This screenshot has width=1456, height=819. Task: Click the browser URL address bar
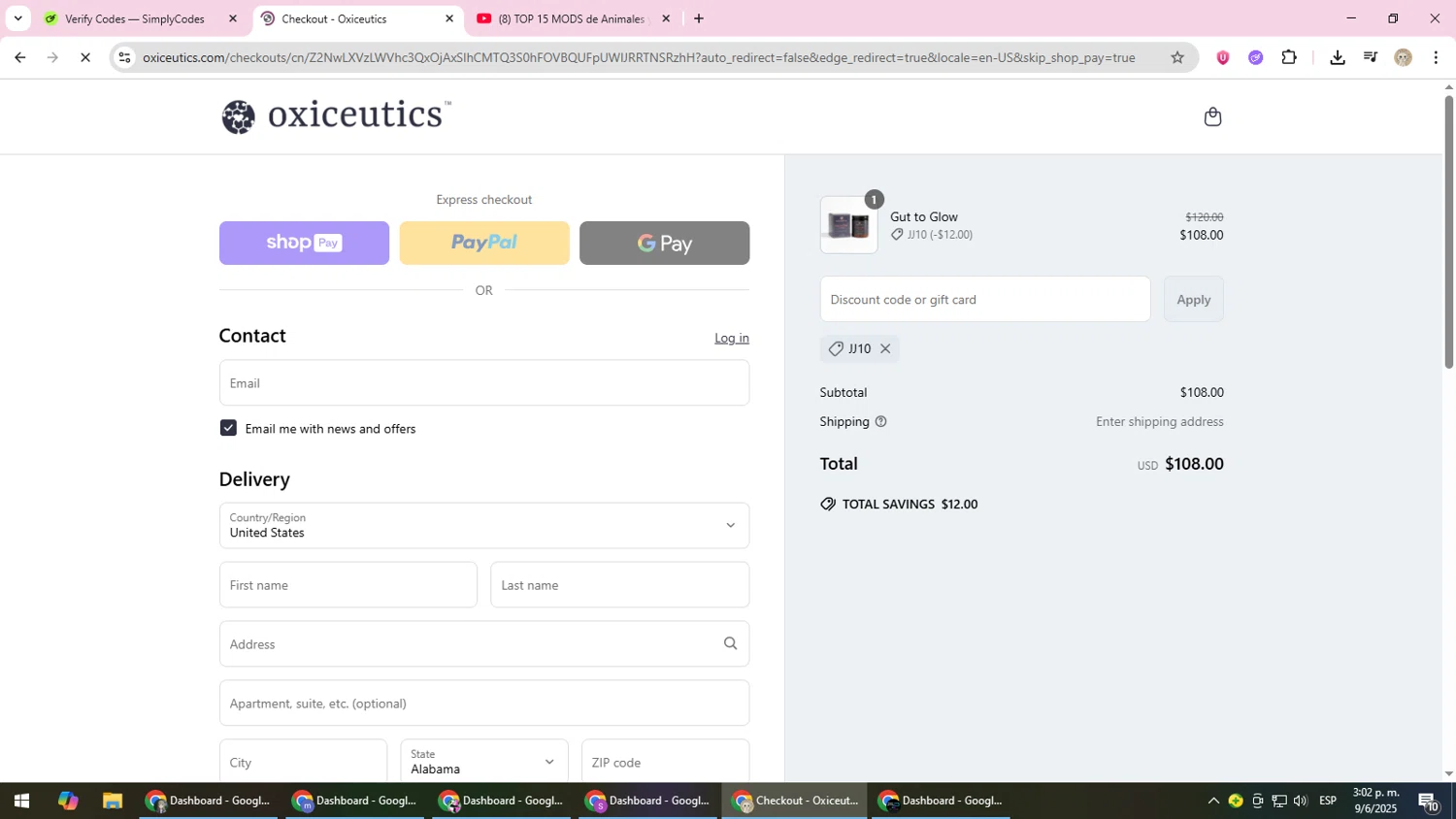[639, 57]
